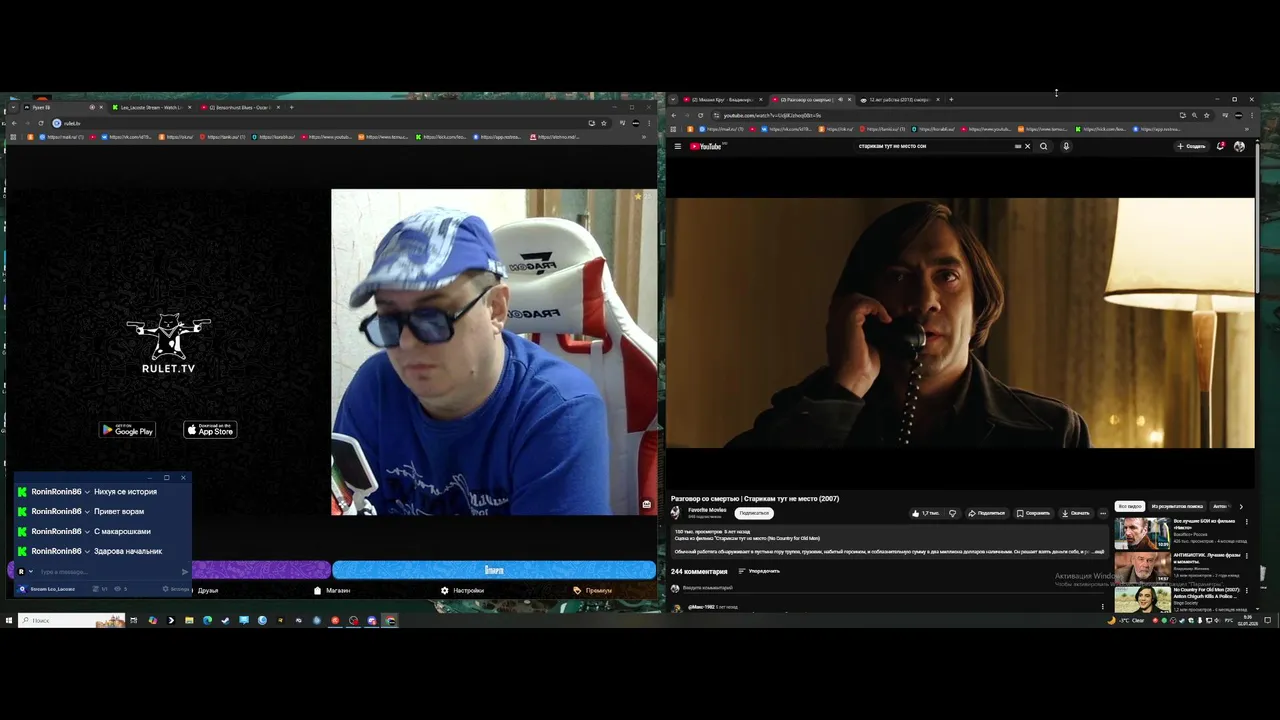Open Упорядочить comment sort dropdown
Viewport: 1280px width, 720px height.
[x=759, y=571]
